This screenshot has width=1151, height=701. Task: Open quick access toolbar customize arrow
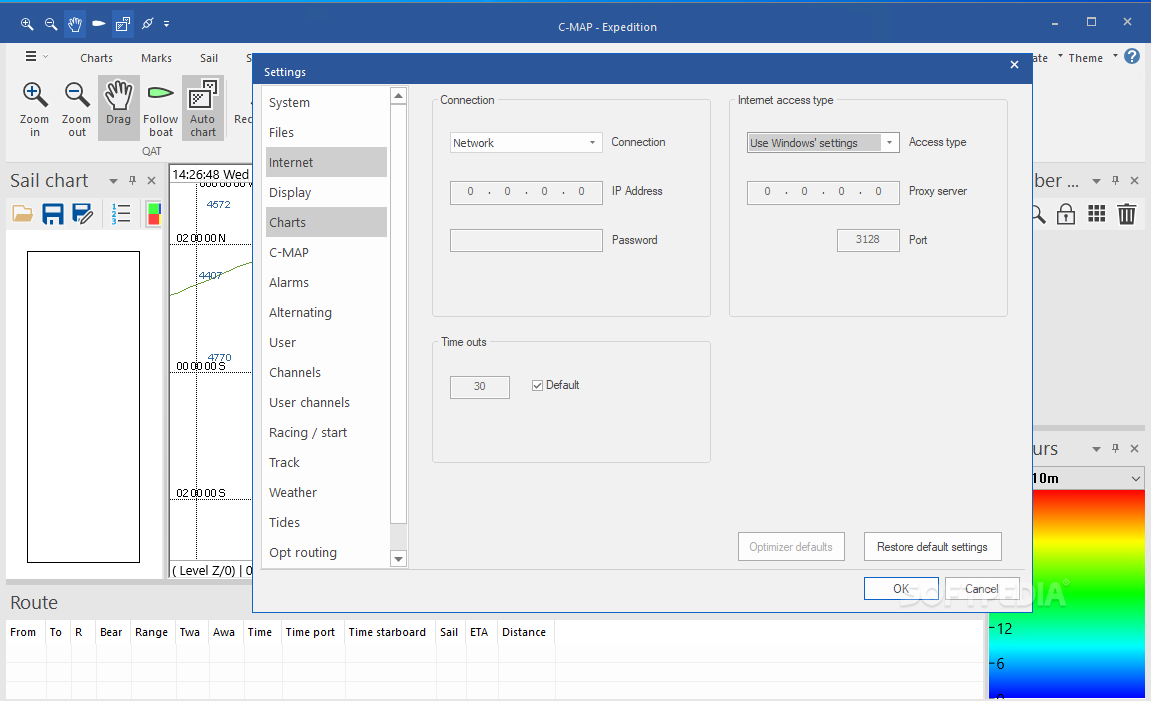point(167,23)
